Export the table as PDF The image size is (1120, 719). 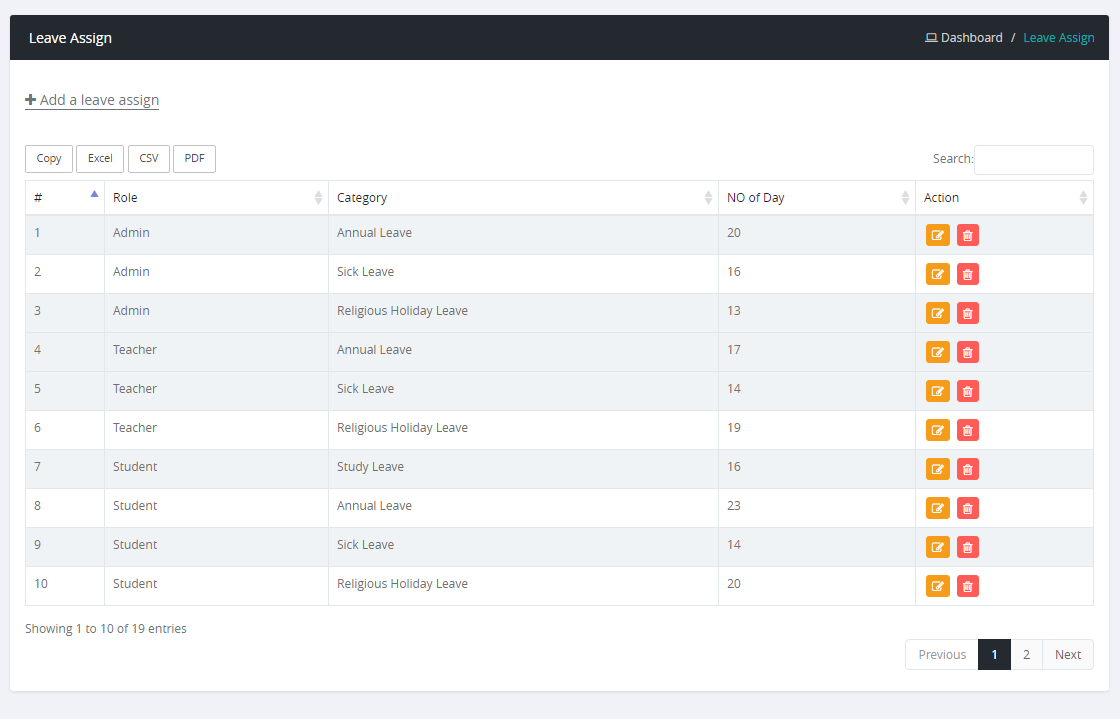tap(194, 159)
